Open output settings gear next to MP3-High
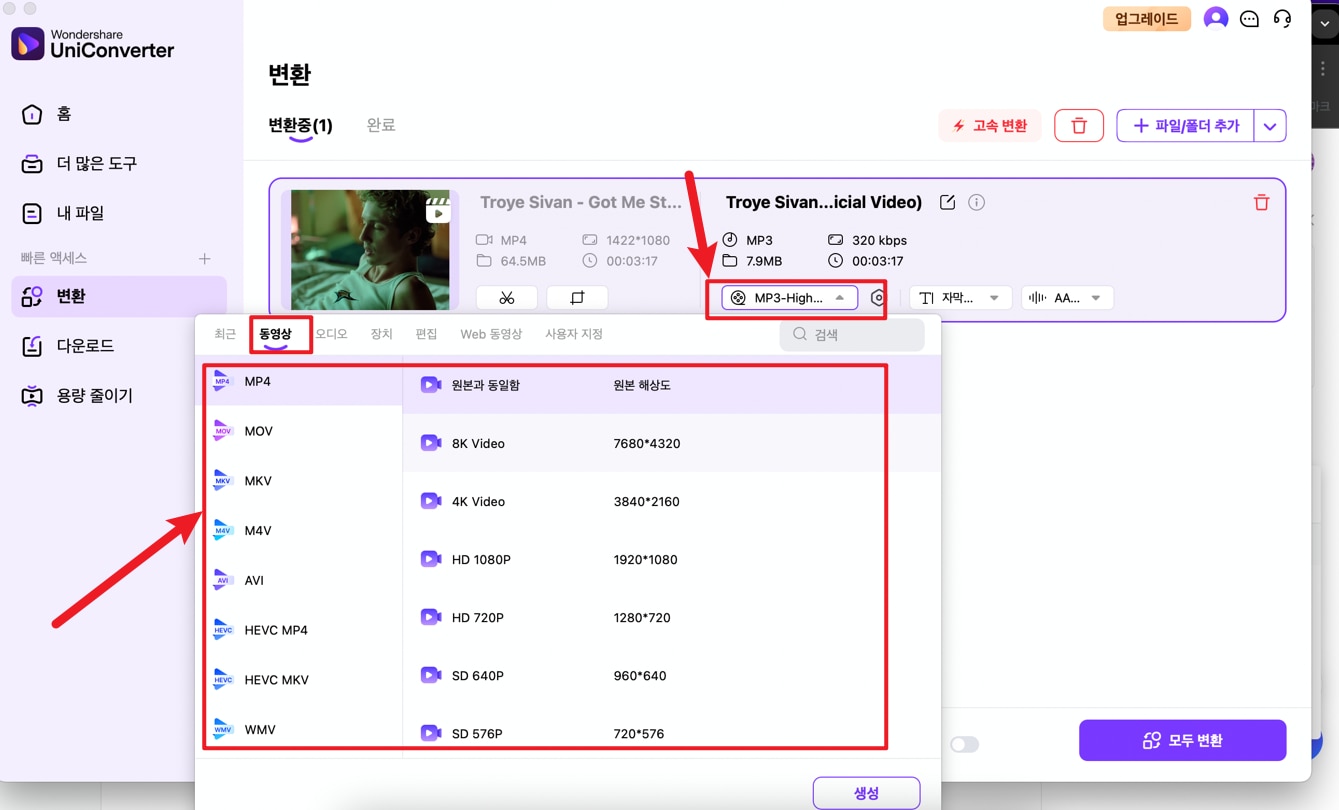This screenshot has width=1339, height=810. click(x=877, y=298)
